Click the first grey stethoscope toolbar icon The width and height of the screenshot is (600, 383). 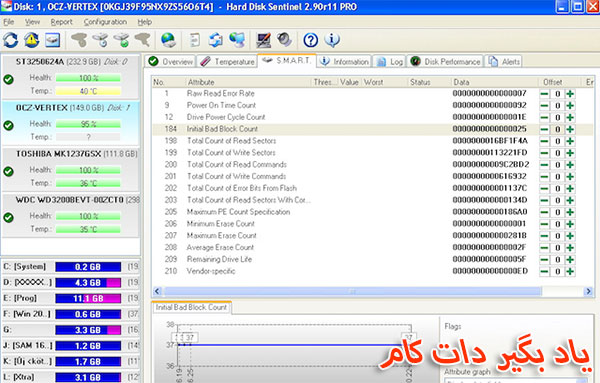coord(79,40)
